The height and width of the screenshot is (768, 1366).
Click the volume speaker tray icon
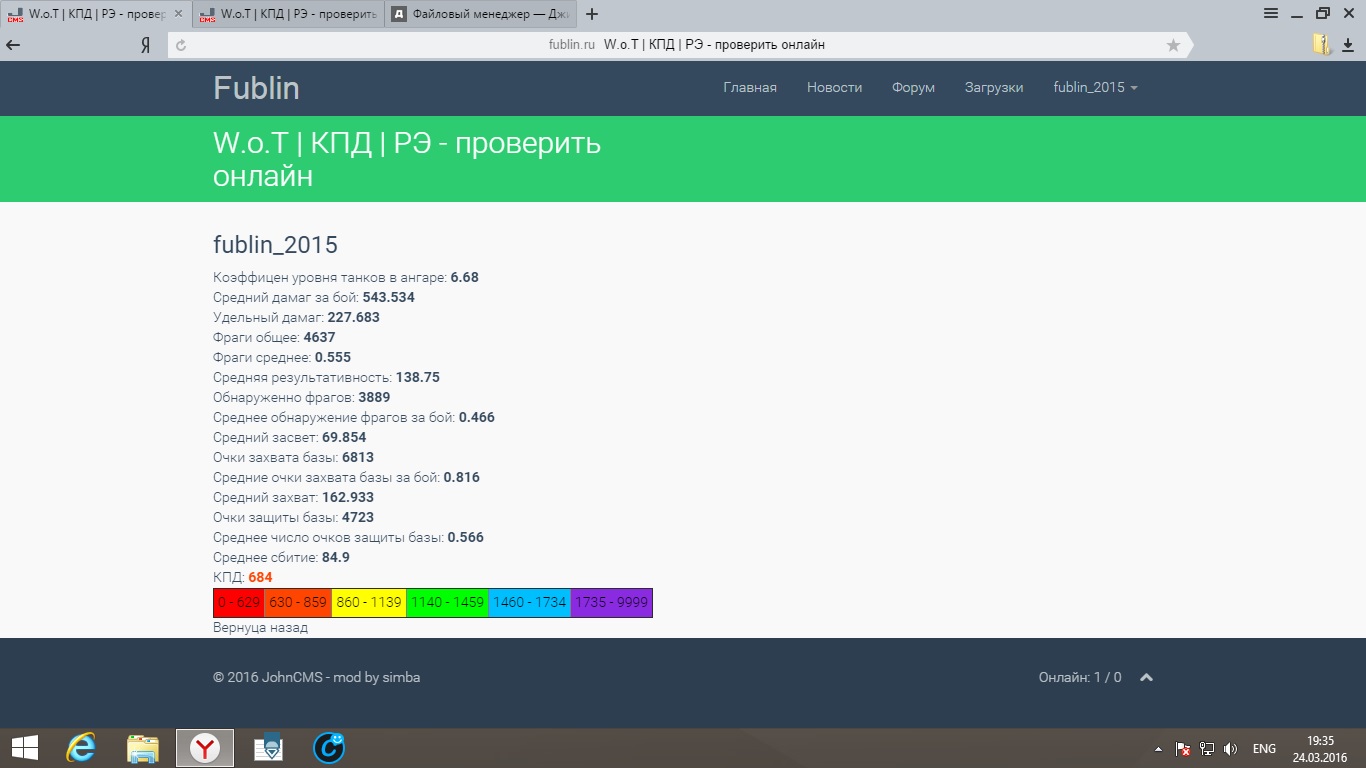1230,748
